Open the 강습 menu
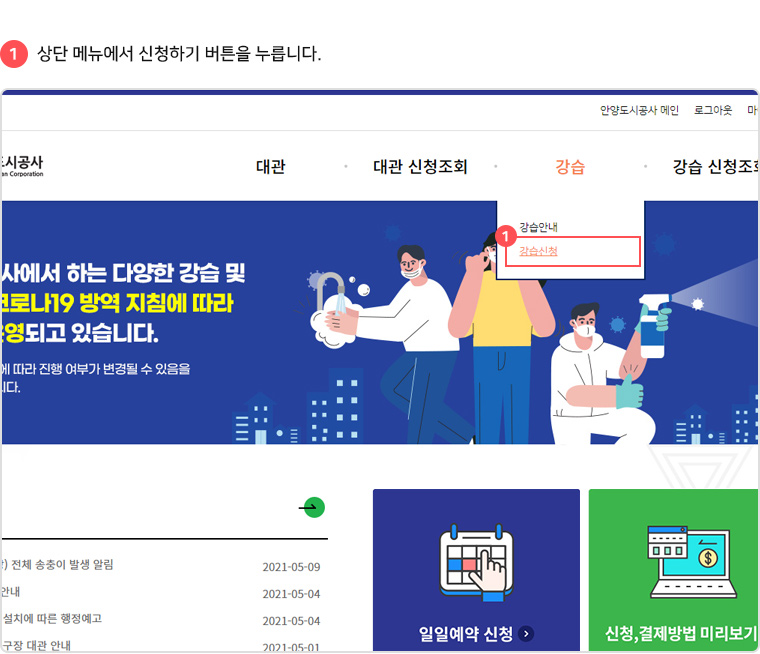 [570, 167]
